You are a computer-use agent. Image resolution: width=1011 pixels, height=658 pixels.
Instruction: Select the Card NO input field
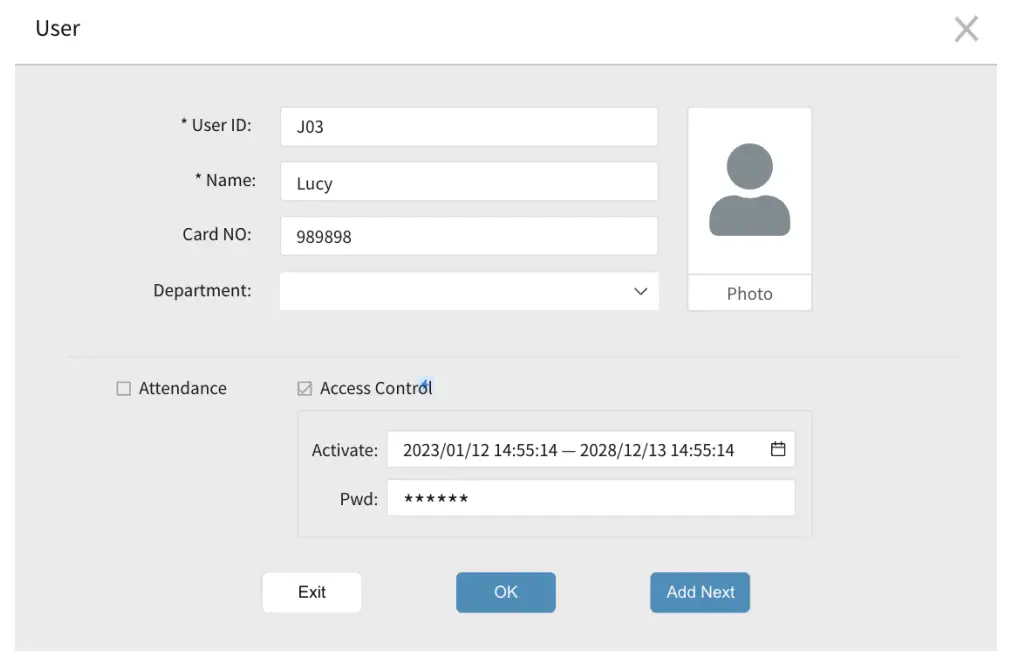pyautogui.click(x=468, y=237)
